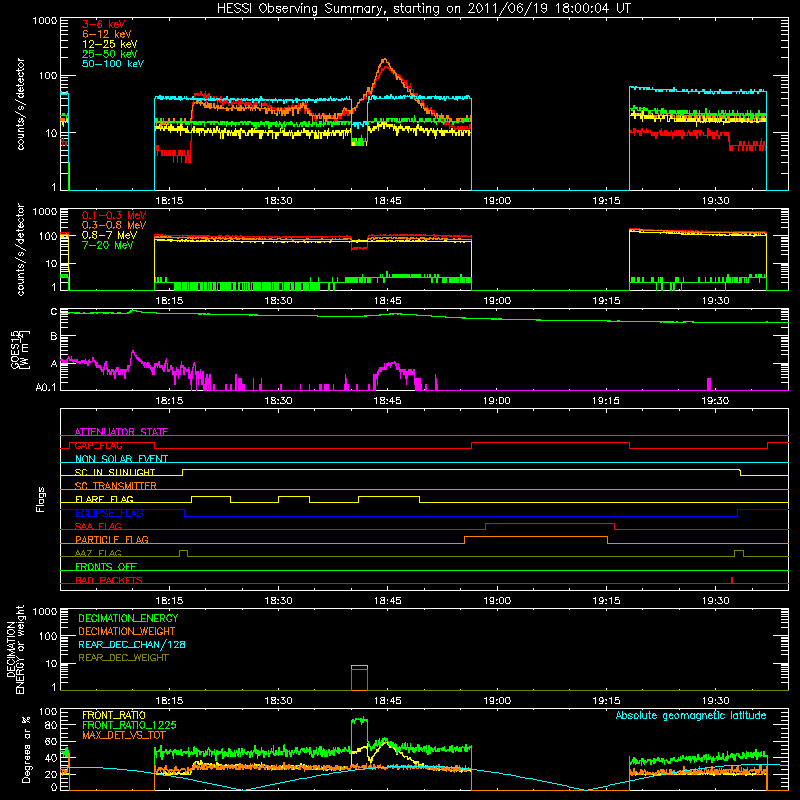
Task: Click the 7-20 MeV legend label
Action: coord(108,245)
